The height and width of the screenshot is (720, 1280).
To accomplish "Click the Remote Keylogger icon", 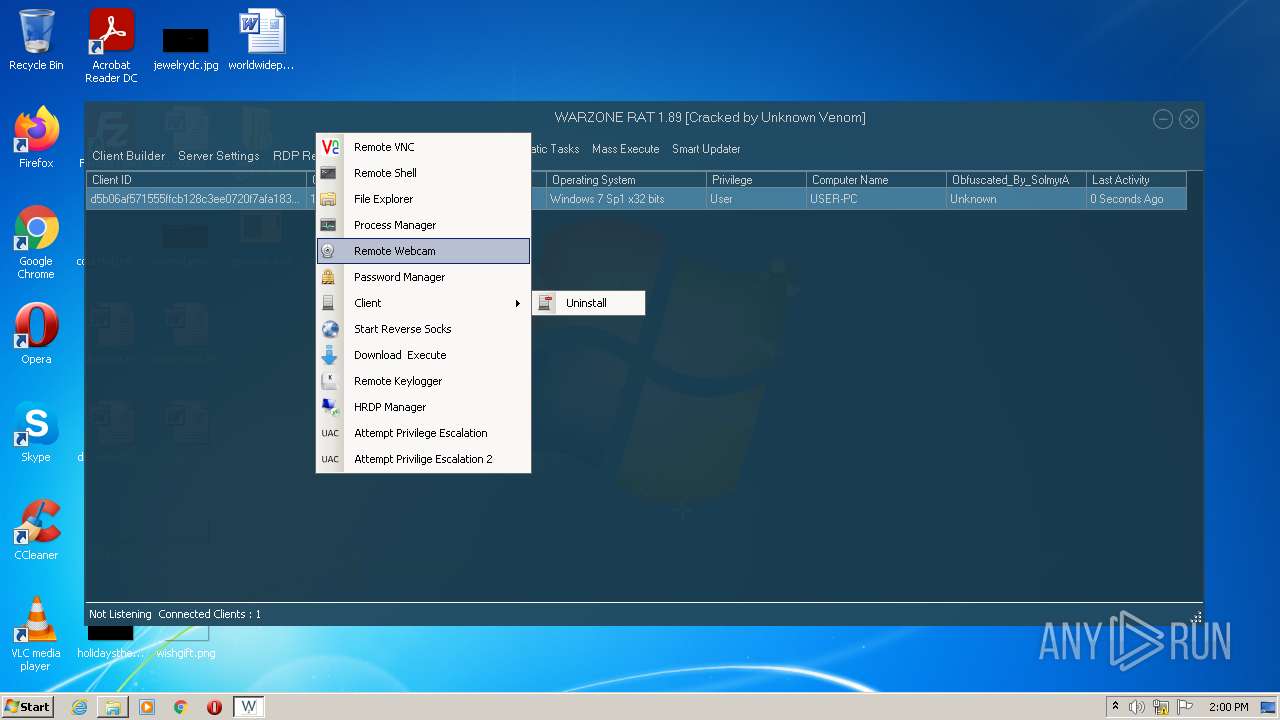I will pyautogui.click(x=329, y=381).
